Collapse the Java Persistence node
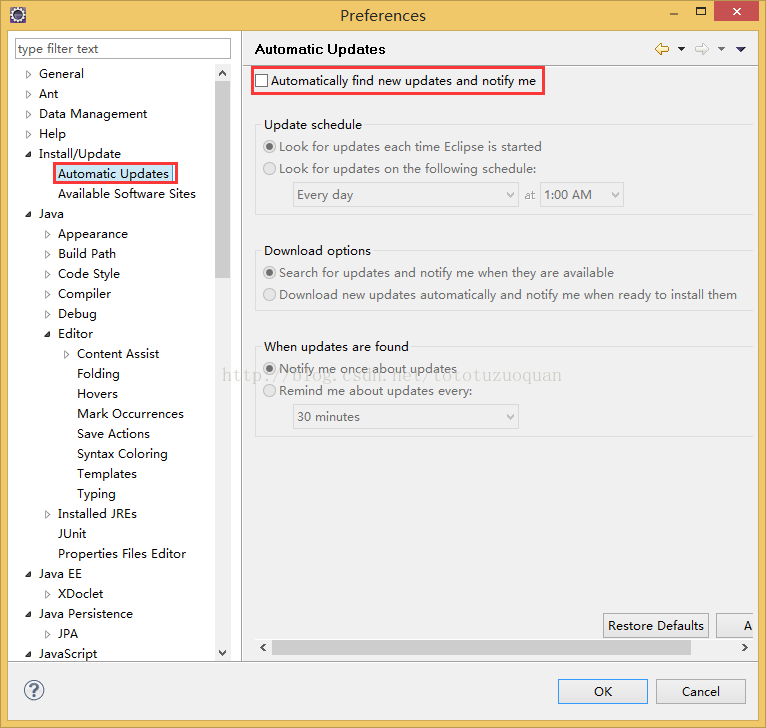This screenshot has height=728, width=766. (28, 615)
